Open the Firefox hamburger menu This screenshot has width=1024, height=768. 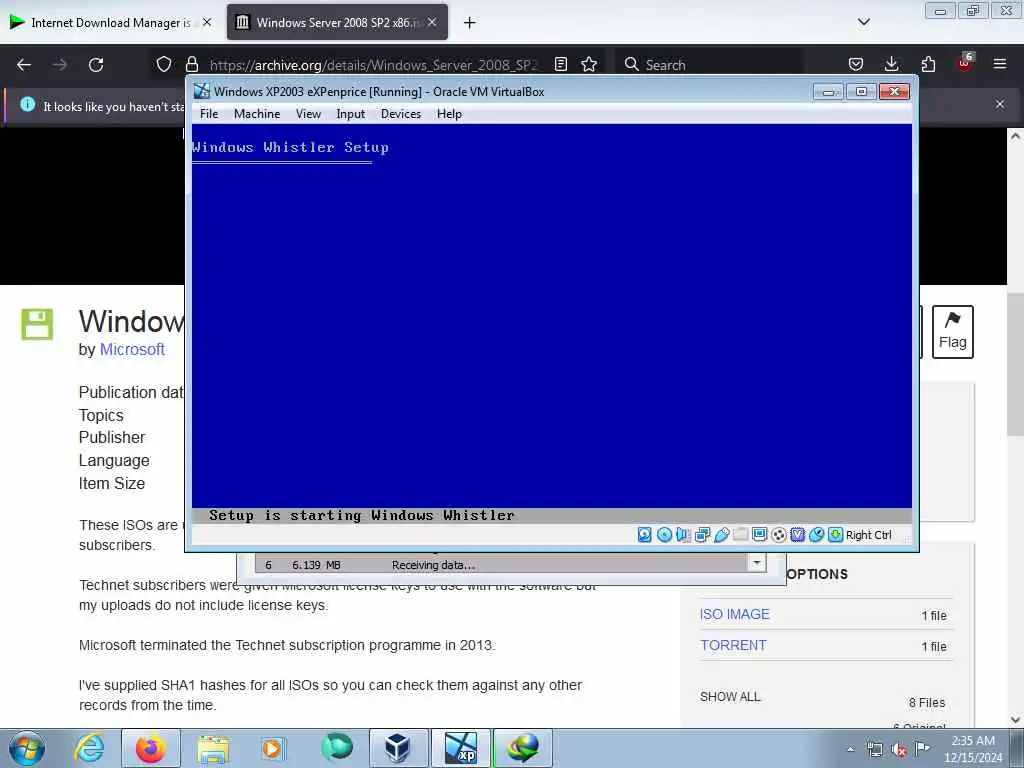[x=1000, y=64]
